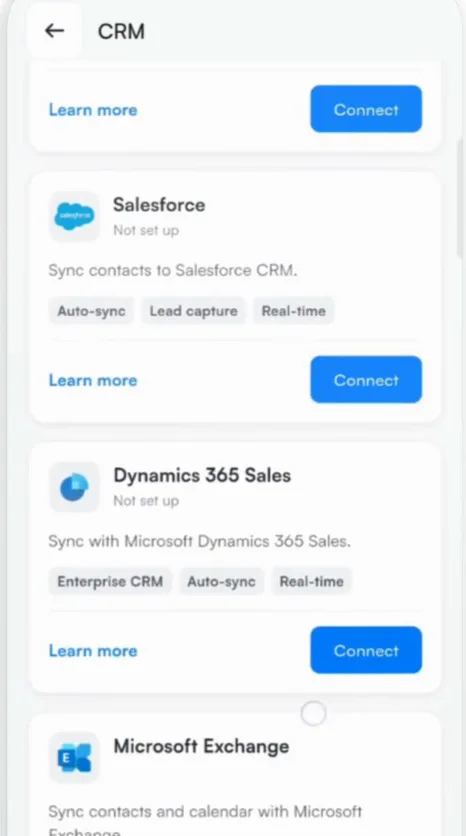Open Learn more for Dynamics 365 Sales

(93, 650)
